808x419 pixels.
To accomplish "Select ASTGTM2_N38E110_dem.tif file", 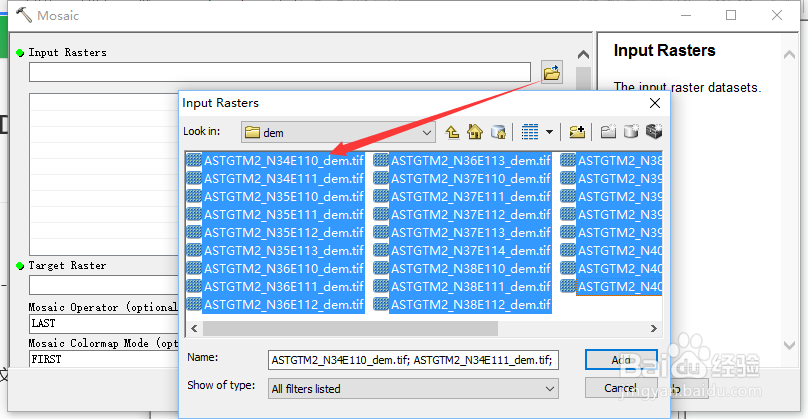I will tap(470, 269).
